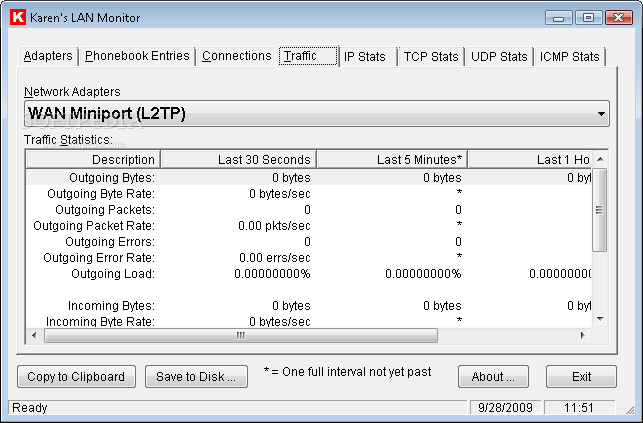Click the horizontal scrollbar thumb

point(241,336)
